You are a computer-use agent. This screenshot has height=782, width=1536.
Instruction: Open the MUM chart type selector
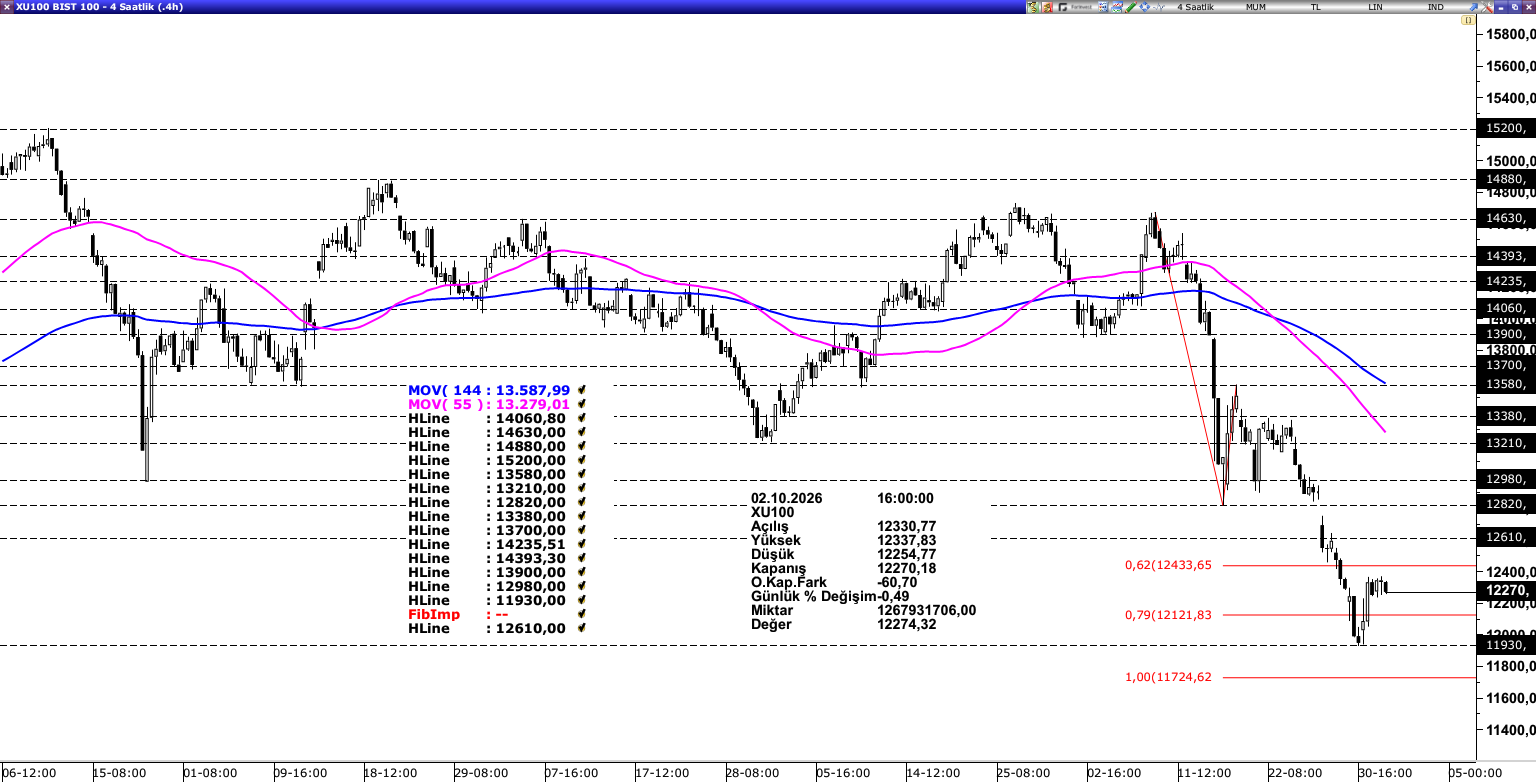pos(1255,7)
